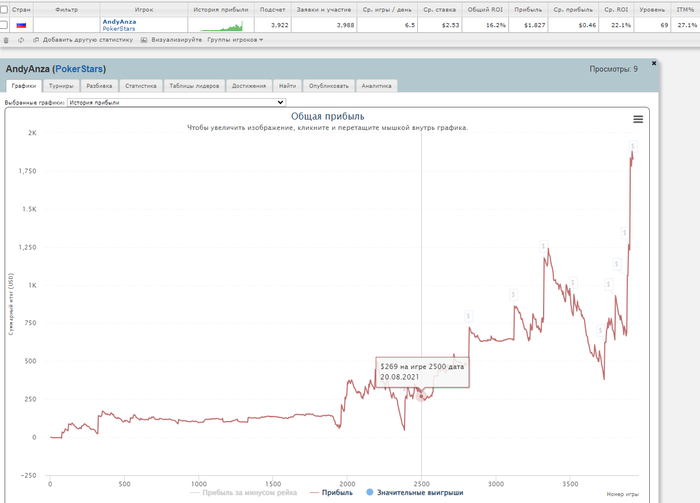
Task: Sort by the Ср. ROI column header
Action: click(x=616, y=9)
